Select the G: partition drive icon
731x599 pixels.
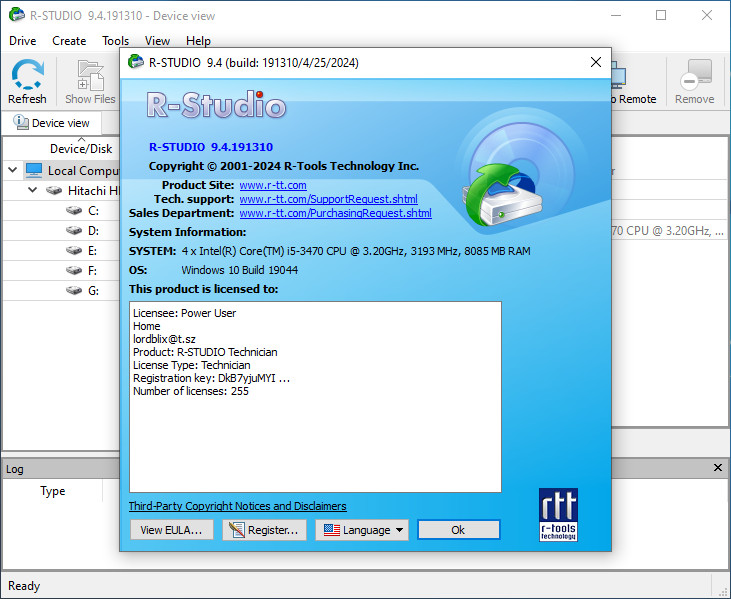[x=74, y=290]
